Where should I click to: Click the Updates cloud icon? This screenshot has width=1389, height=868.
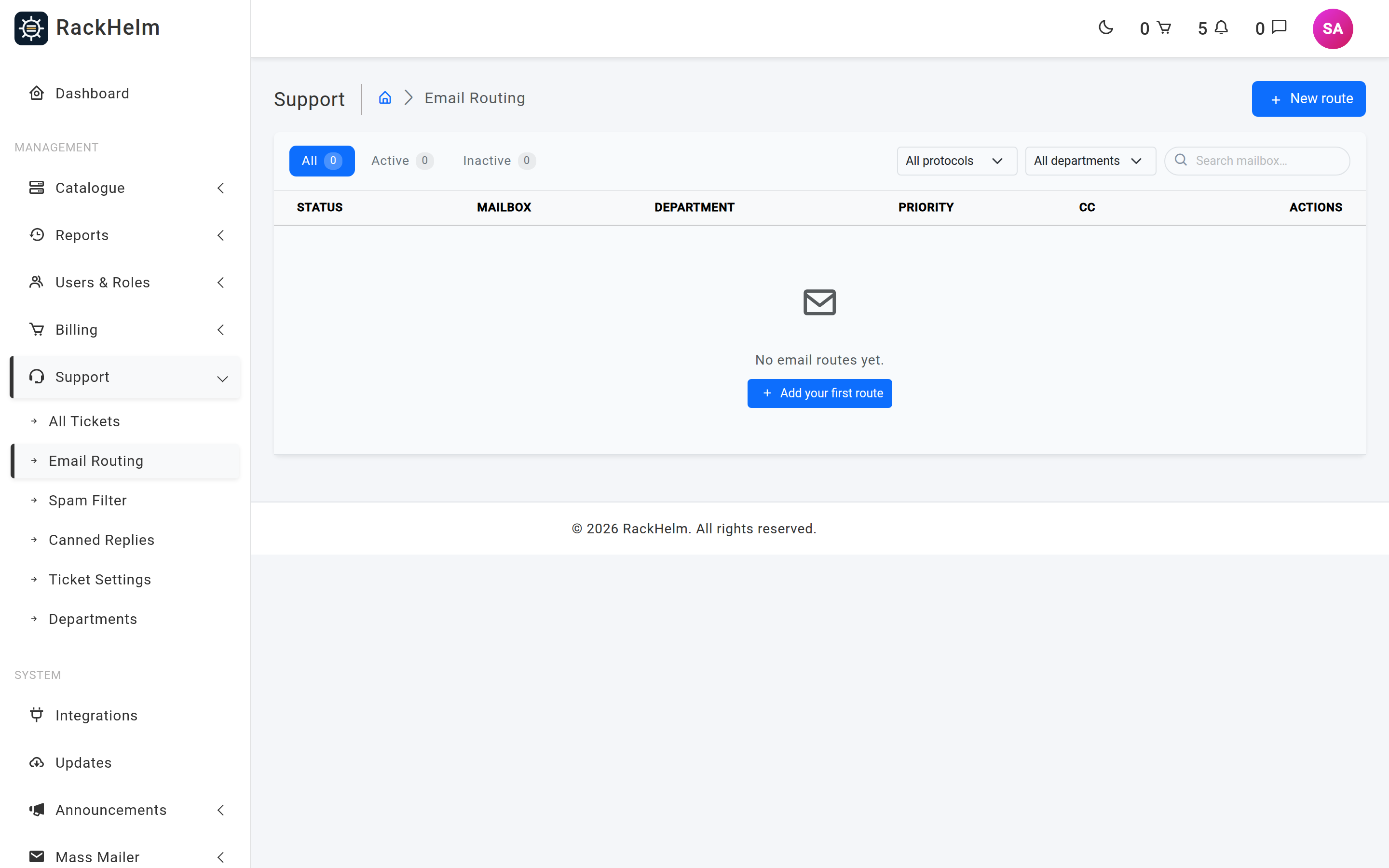[x=37, y=762]
